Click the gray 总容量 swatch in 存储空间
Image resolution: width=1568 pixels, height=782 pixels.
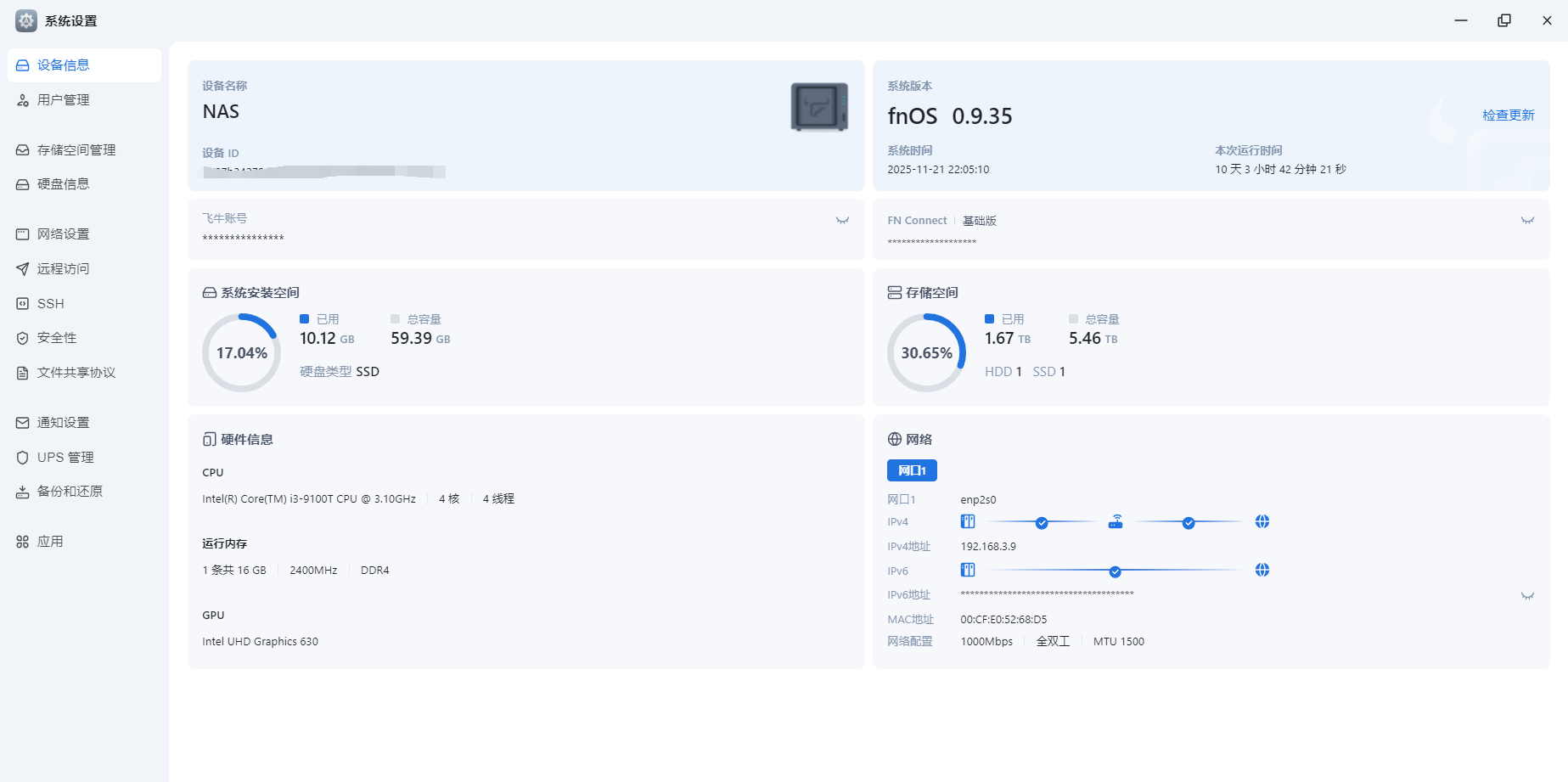point(1073,319)
